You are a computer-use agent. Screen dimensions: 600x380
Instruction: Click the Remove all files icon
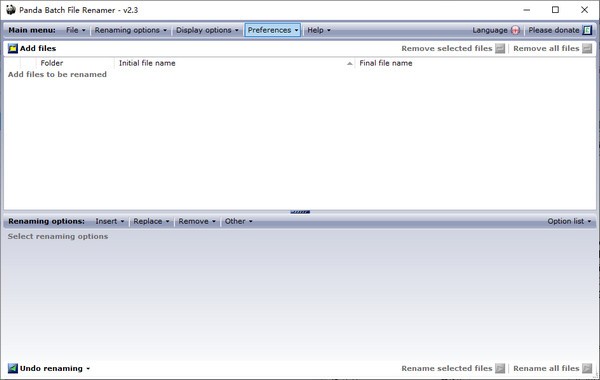(x=587, y=49)
